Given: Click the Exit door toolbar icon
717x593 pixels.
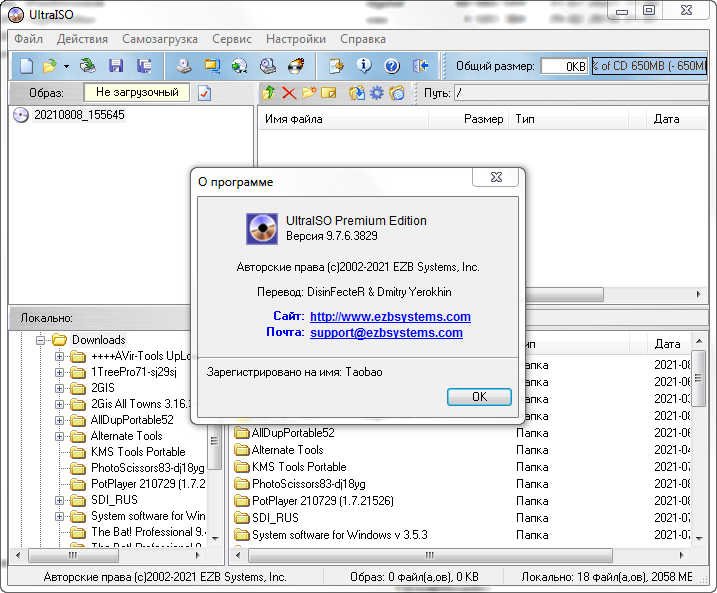Looking at the screenshot, I should [420, 66].
